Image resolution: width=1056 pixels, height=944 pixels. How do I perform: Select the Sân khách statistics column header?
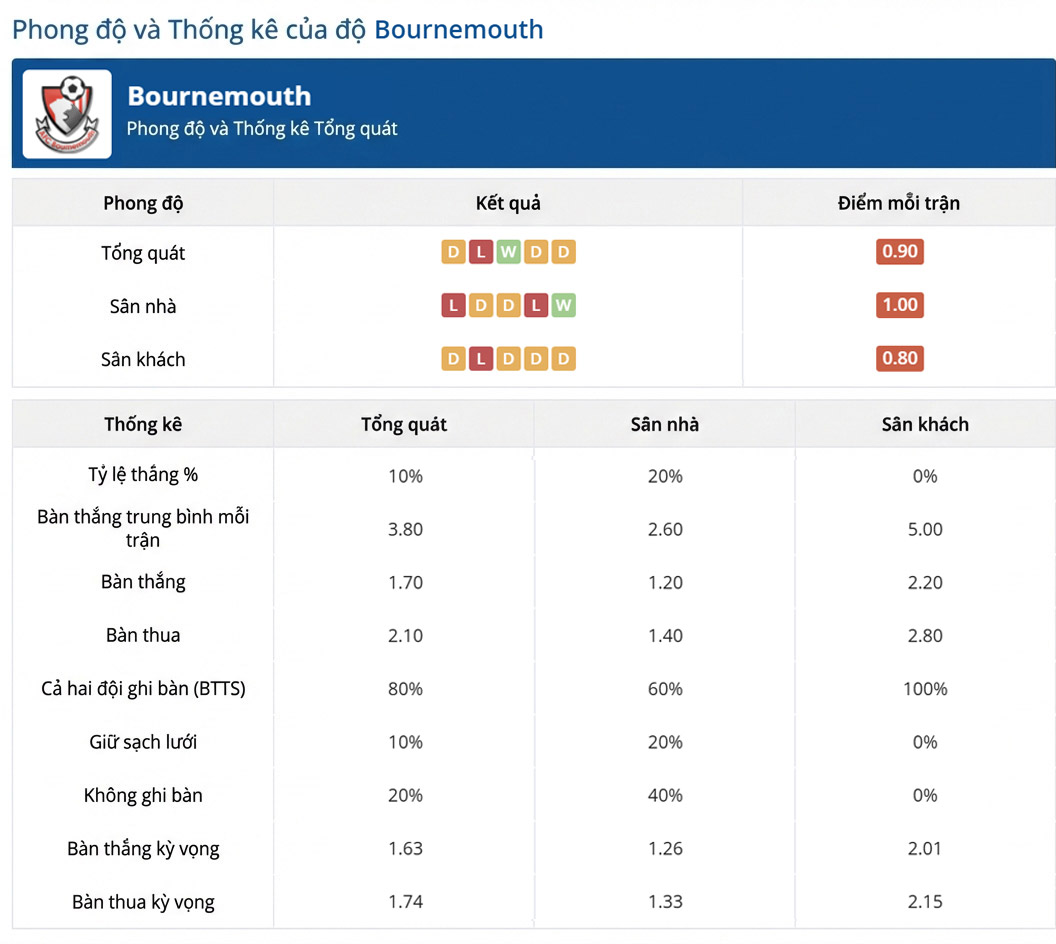tap(925, 424)
